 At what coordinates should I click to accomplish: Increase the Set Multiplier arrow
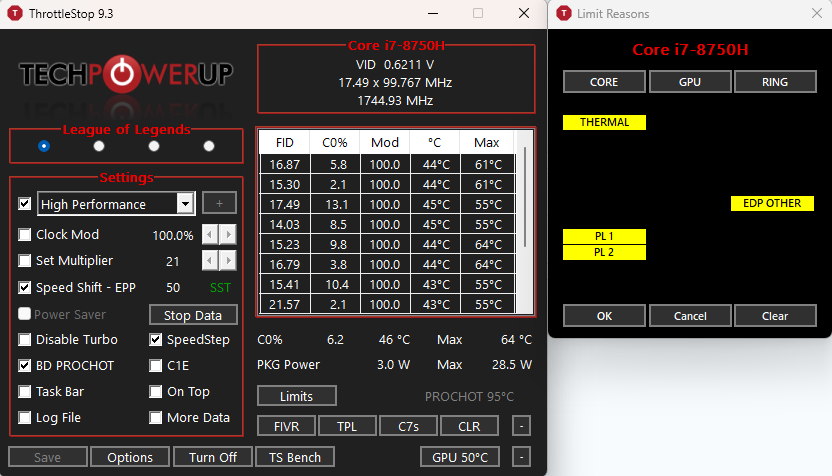point(229,261)
